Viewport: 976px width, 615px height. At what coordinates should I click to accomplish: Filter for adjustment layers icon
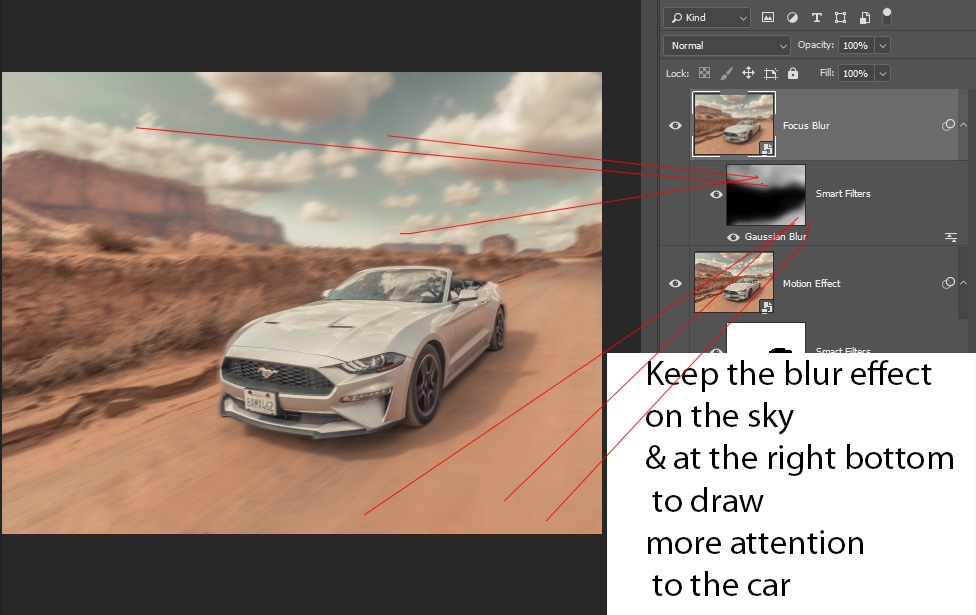coord(792,18)
